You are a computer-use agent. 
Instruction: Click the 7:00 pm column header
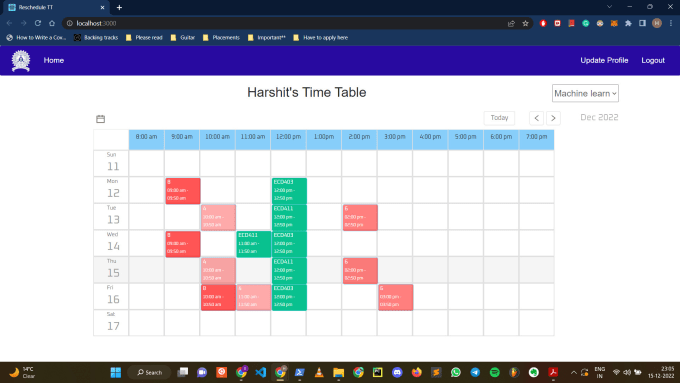pos(536,139)
